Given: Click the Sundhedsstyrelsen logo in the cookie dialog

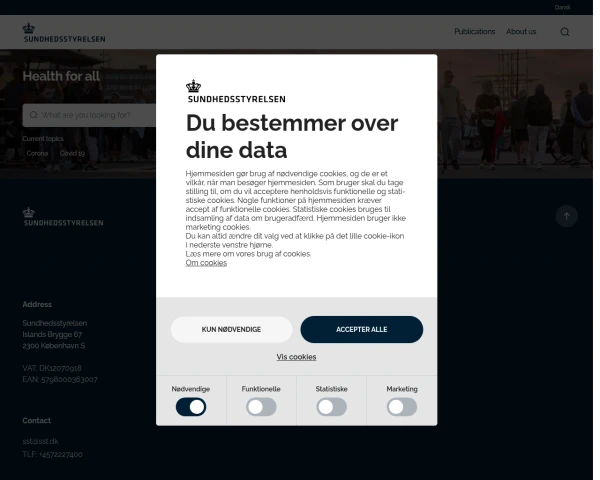Looking at the screenshot, I should [x=236, y=91].
